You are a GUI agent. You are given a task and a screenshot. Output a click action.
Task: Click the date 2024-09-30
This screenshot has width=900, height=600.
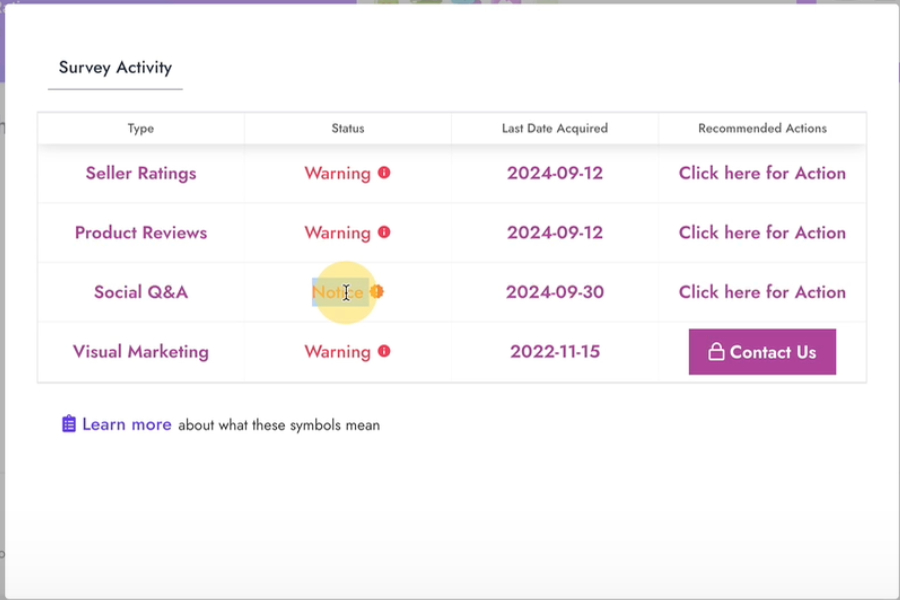555,292
